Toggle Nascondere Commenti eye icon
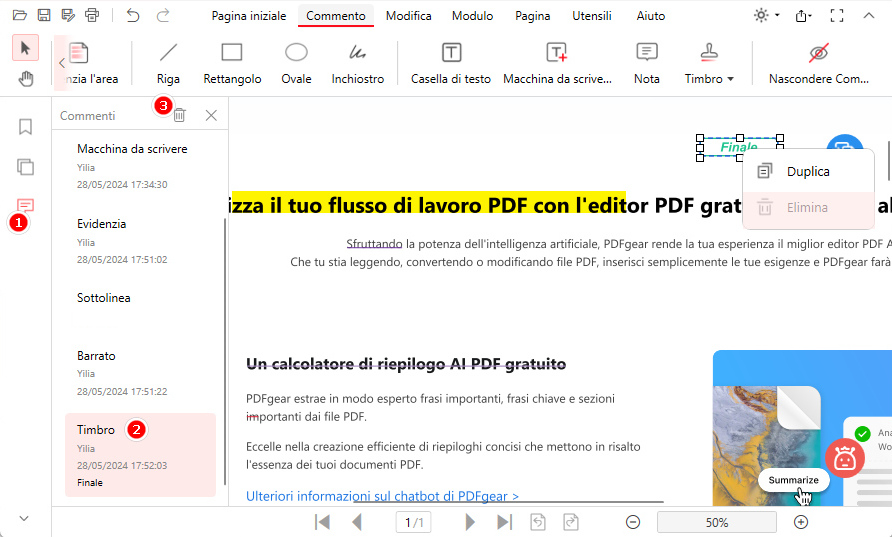Screen dimensions: 892x537 819,64
